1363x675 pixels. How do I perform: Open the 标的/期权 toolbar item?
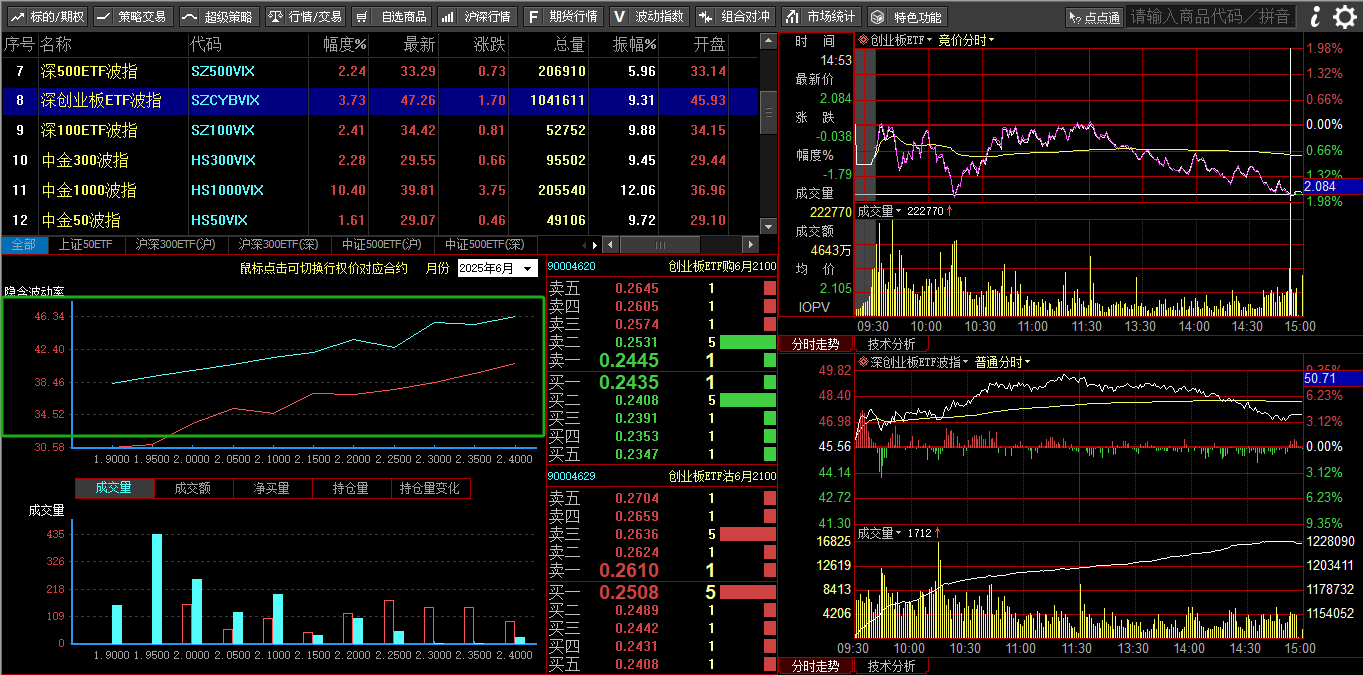point(46,16)
